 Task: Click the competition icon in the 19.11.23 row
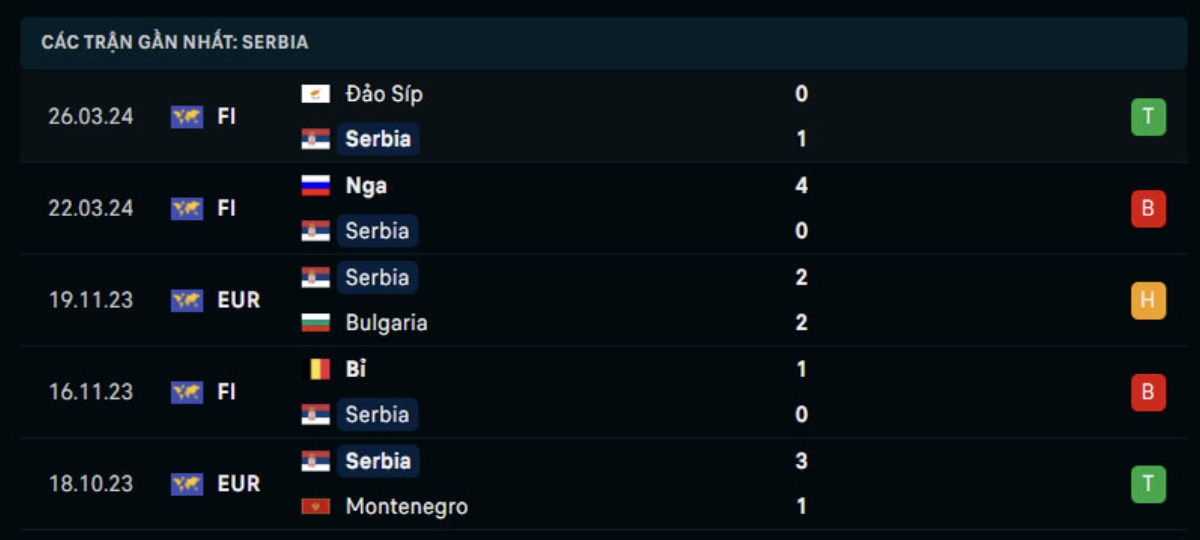point(187,300)
